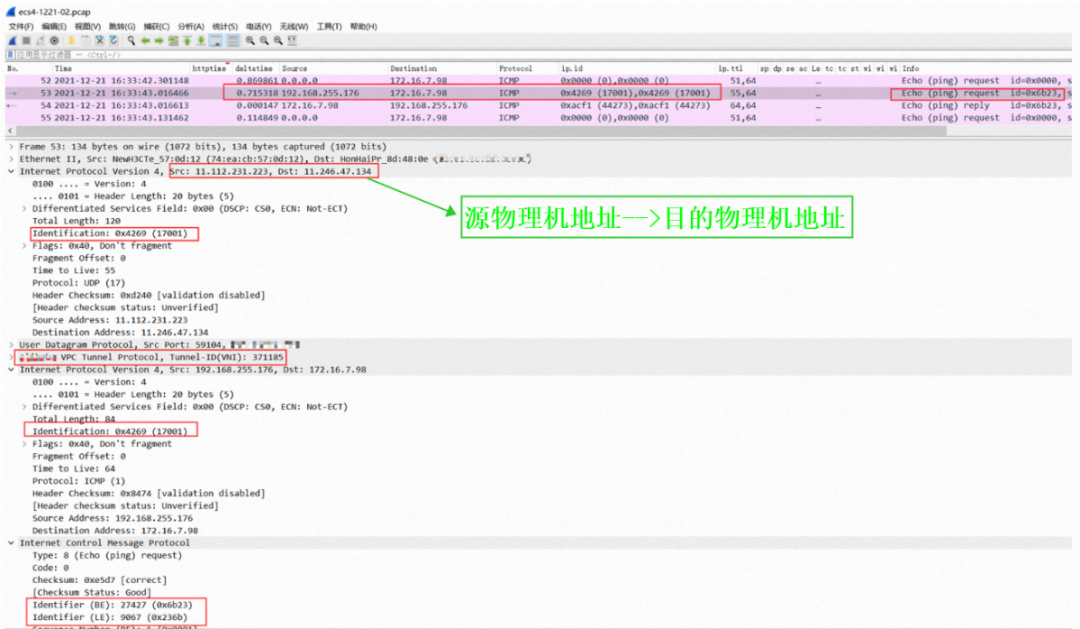
Task: Collapse the inner IPv4 node, Src 192.168.255.176
Action: click(11, 369)
